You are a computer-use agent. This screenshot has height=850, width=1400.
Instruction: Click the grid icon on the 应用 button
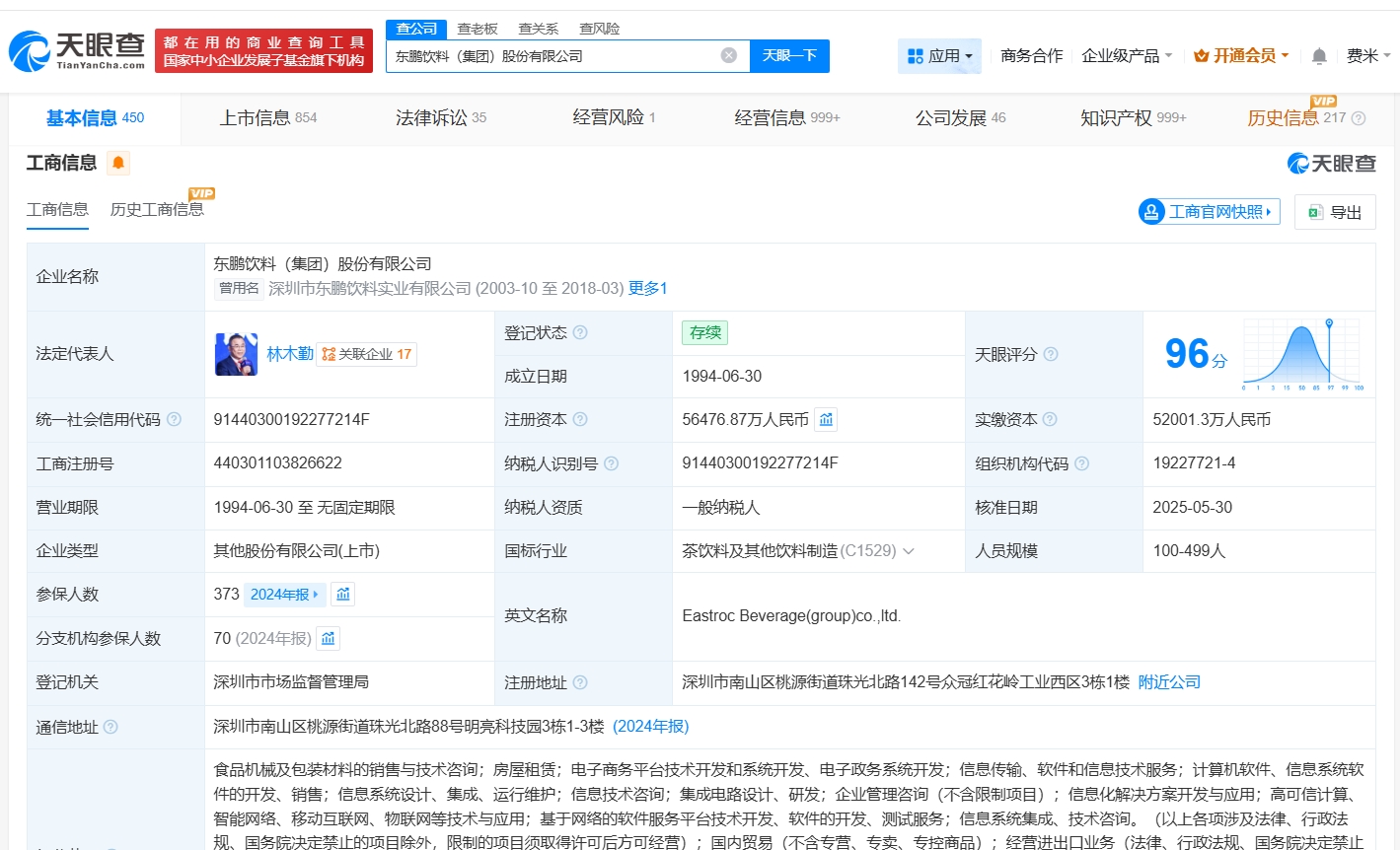(x=915, y=56)
